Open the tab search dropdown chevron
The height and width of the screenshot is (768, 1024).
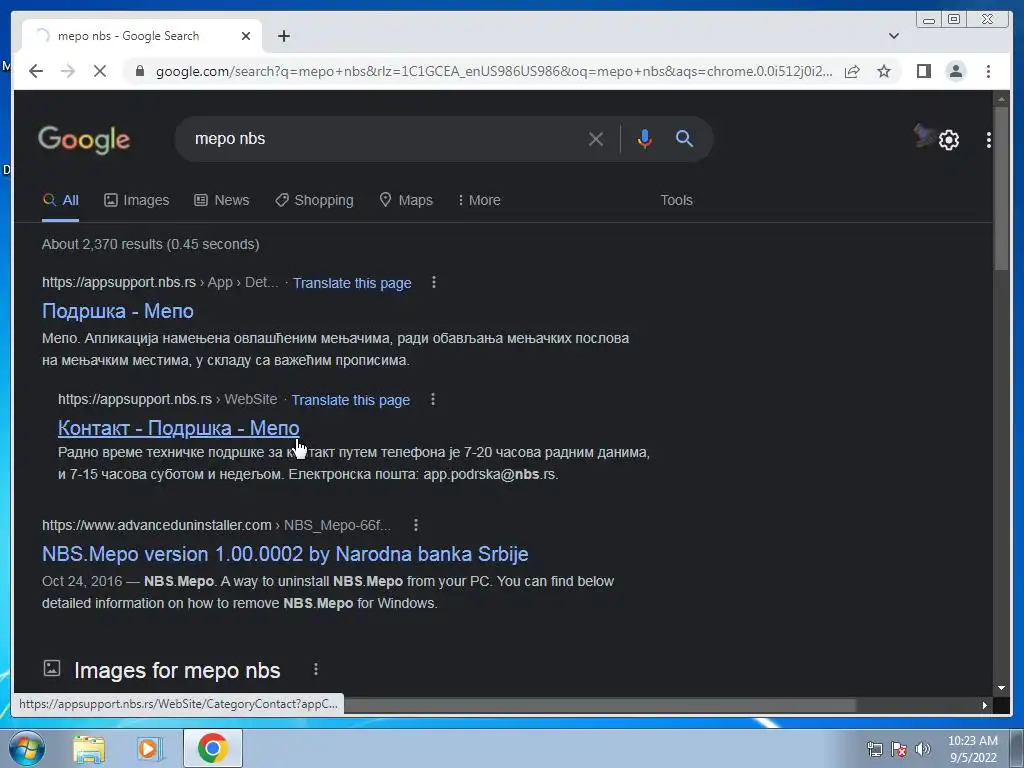tap(894, 36)
